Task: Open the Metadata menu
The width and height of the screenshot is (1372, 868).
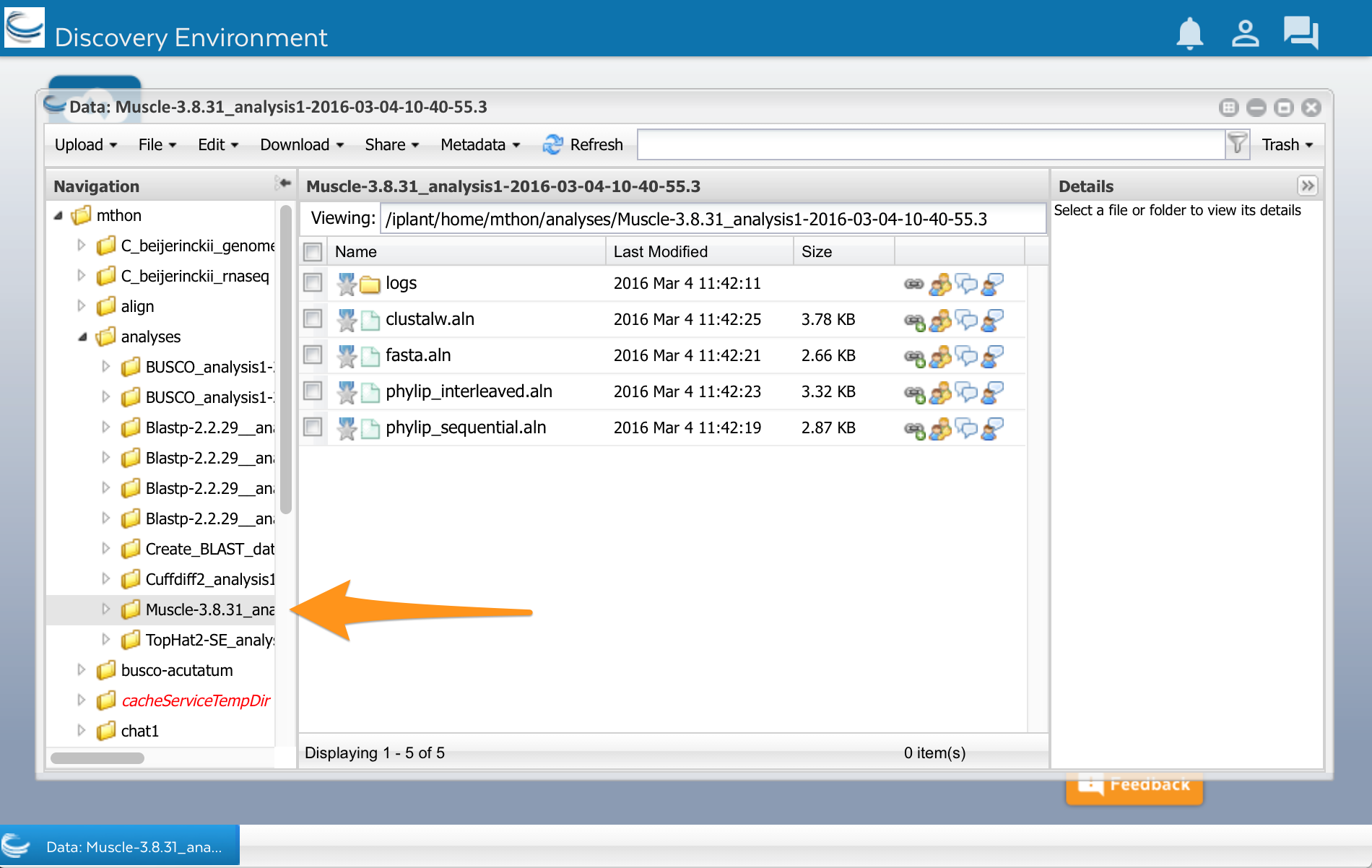Action: 480,144
